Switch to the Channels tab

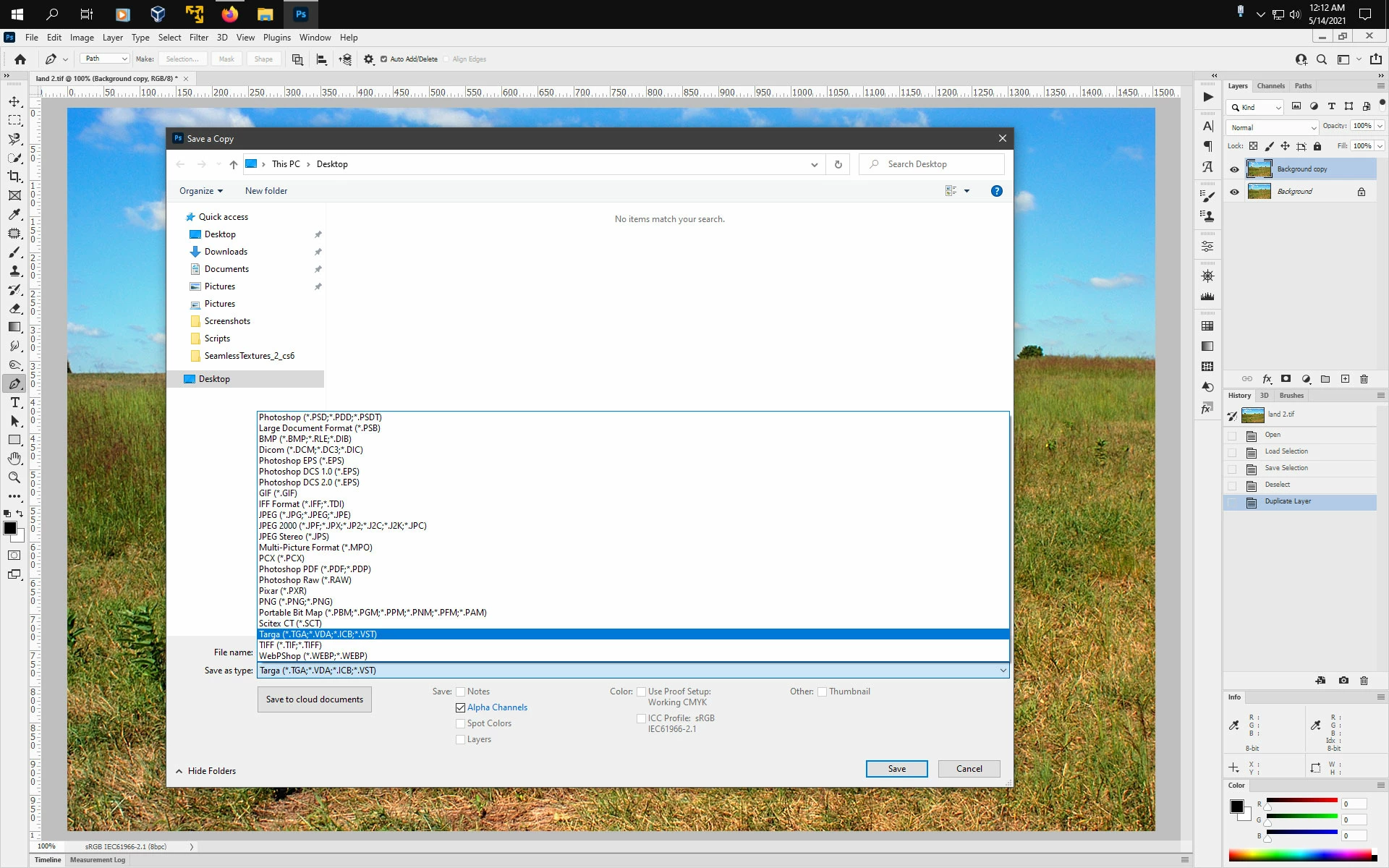click(x=1270, y=86)
